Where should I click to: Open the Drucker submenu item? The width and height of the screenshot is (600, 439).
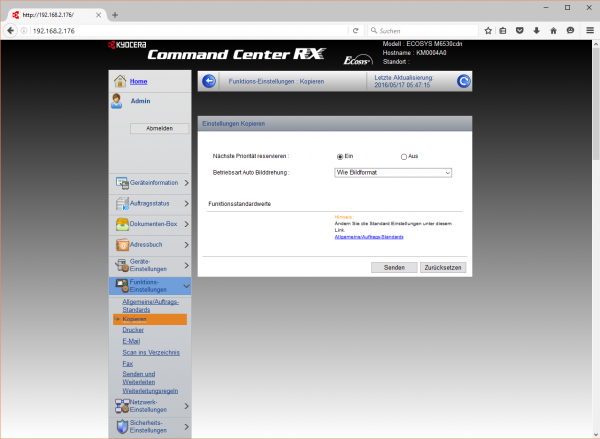point(133,330)
